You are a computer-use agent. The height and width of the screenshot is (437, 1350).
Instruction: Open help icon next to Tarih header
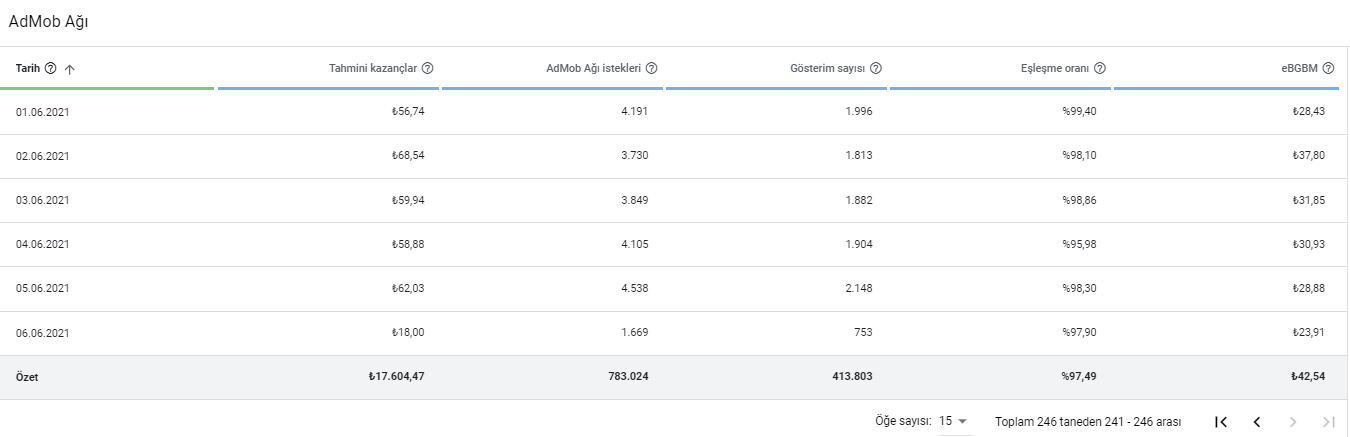[x=51, y=68]
